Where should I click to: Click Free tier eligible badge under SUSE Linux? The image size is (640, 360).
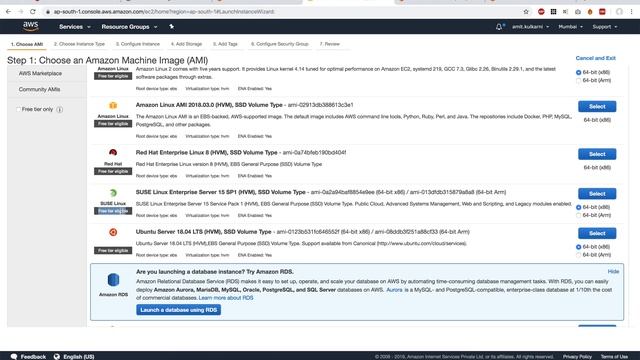coord(113,211)
